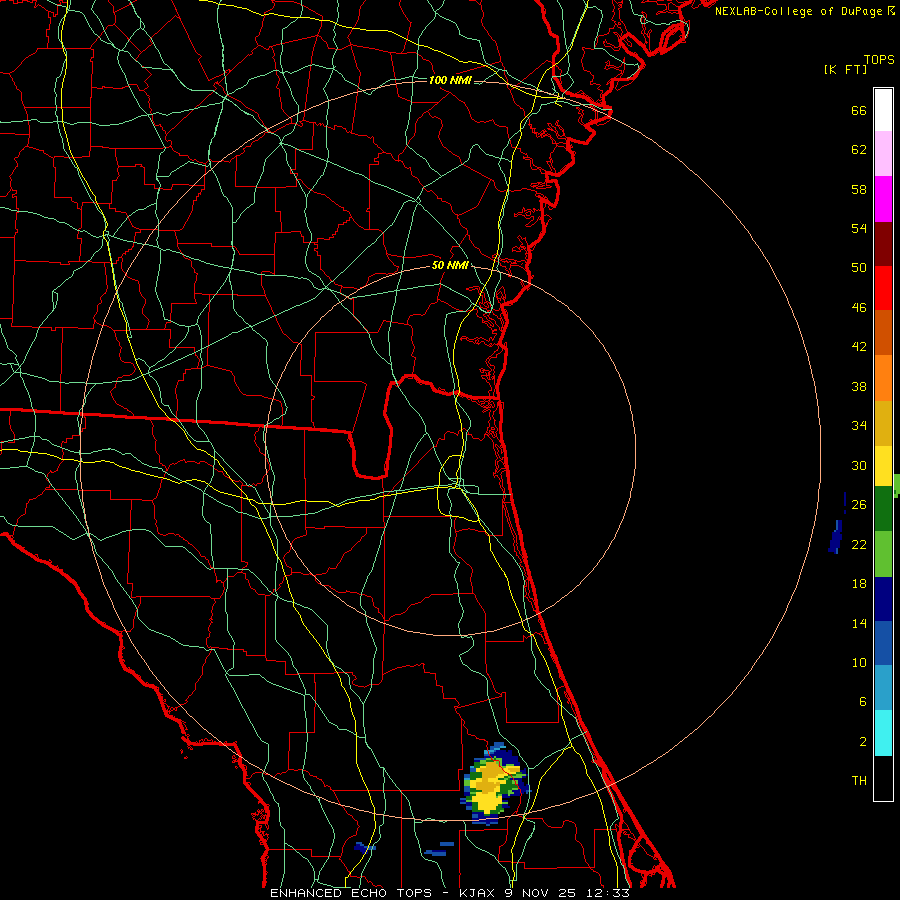This screenshot has width=900, height=900.
Task: Click the '58' legend value
Action: tap(859, 189)
